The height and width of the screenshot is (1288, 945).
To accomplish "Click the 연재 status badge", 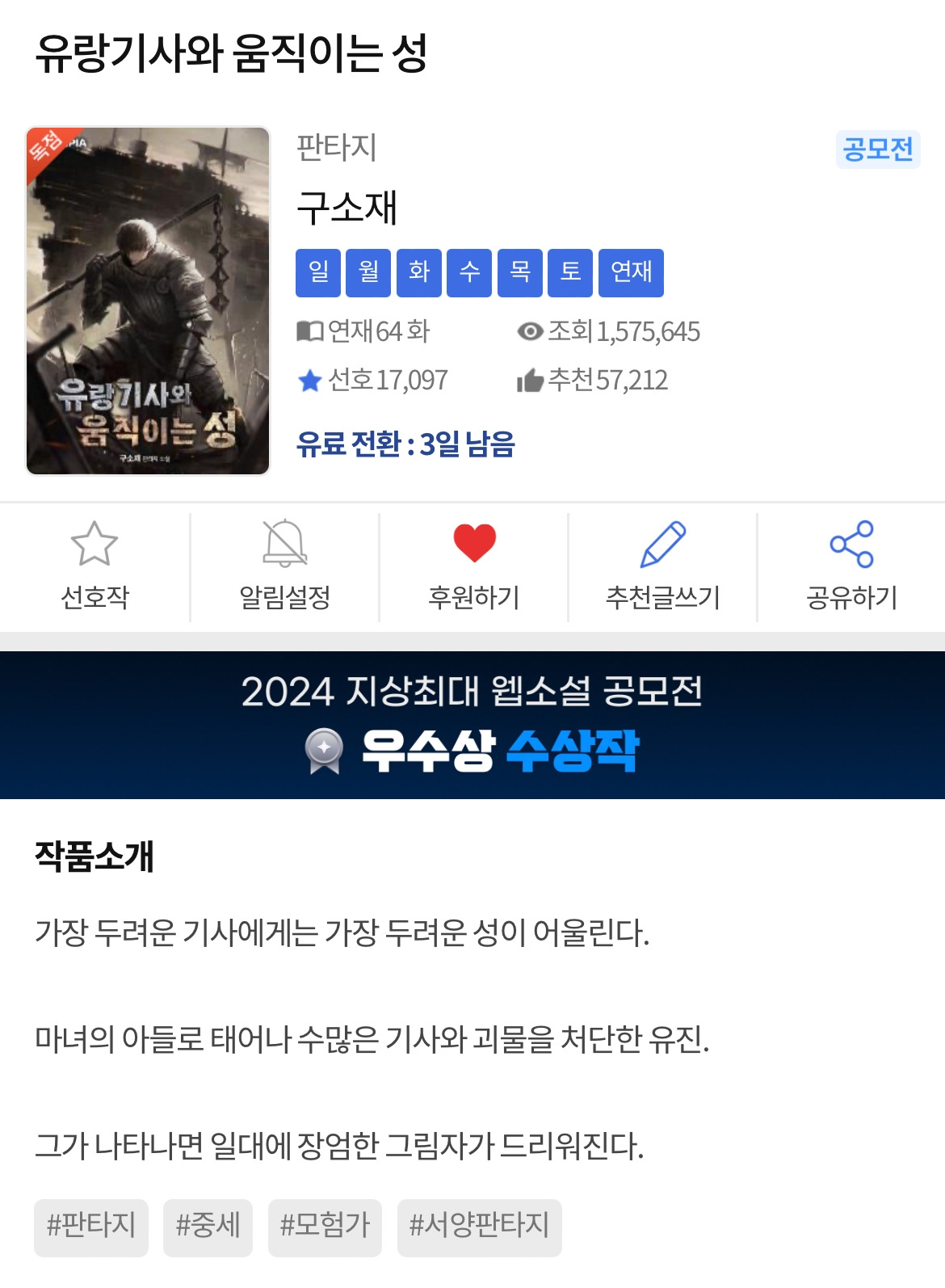I will [x=631, y=273].
